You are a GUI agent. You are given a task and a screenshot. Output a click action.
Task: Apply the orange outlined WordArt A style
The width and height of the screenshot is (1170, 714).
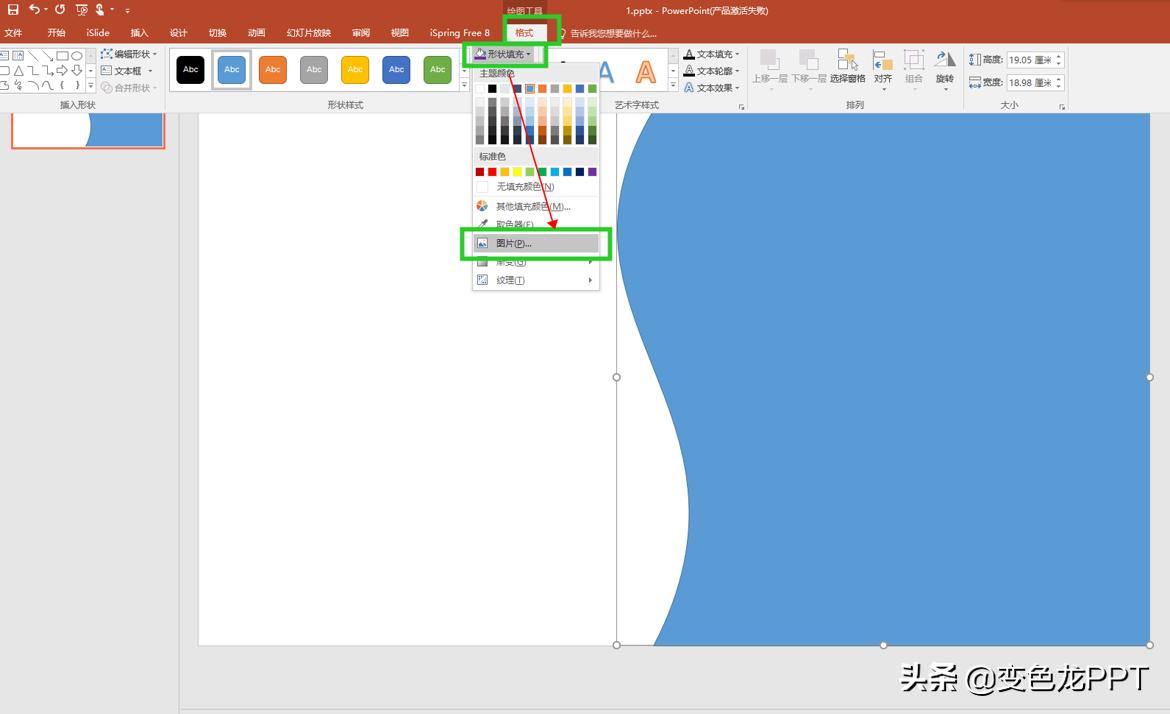point(645,72)
